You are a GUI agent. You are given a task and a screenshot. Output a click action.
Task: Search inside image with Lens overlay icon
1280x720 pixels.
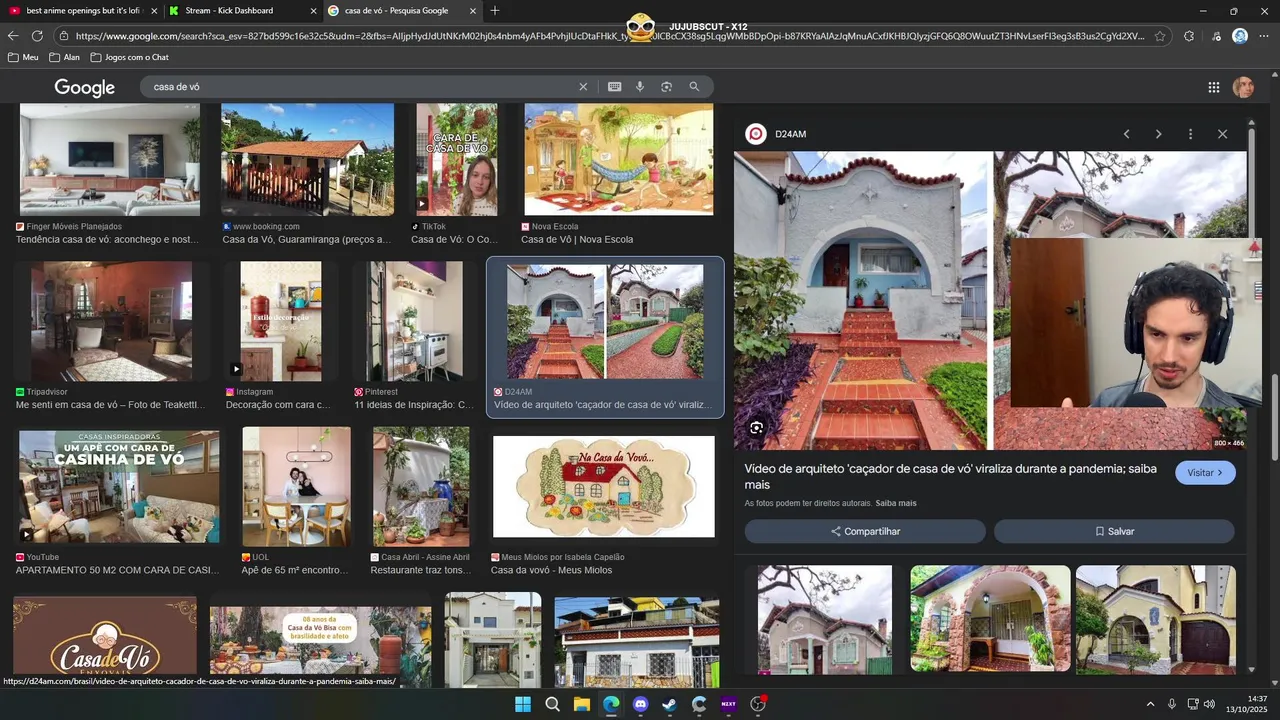[757, 428]
